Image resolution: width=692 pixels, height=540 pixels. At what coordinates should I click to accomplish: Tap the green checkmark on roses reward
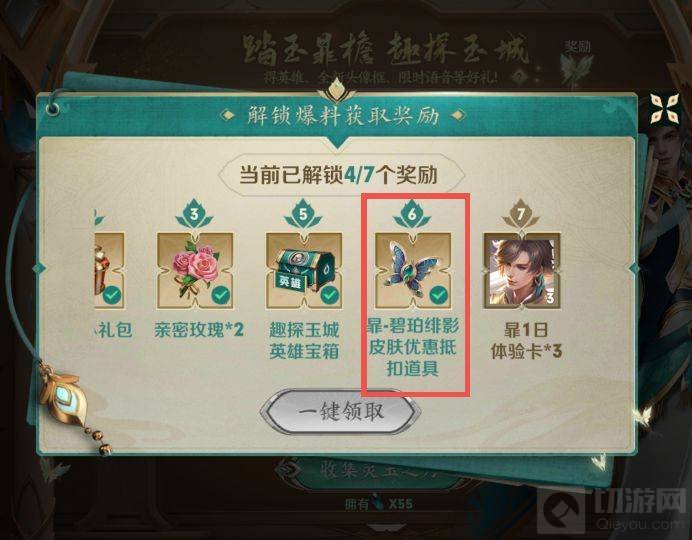click(x=221, y=295)
